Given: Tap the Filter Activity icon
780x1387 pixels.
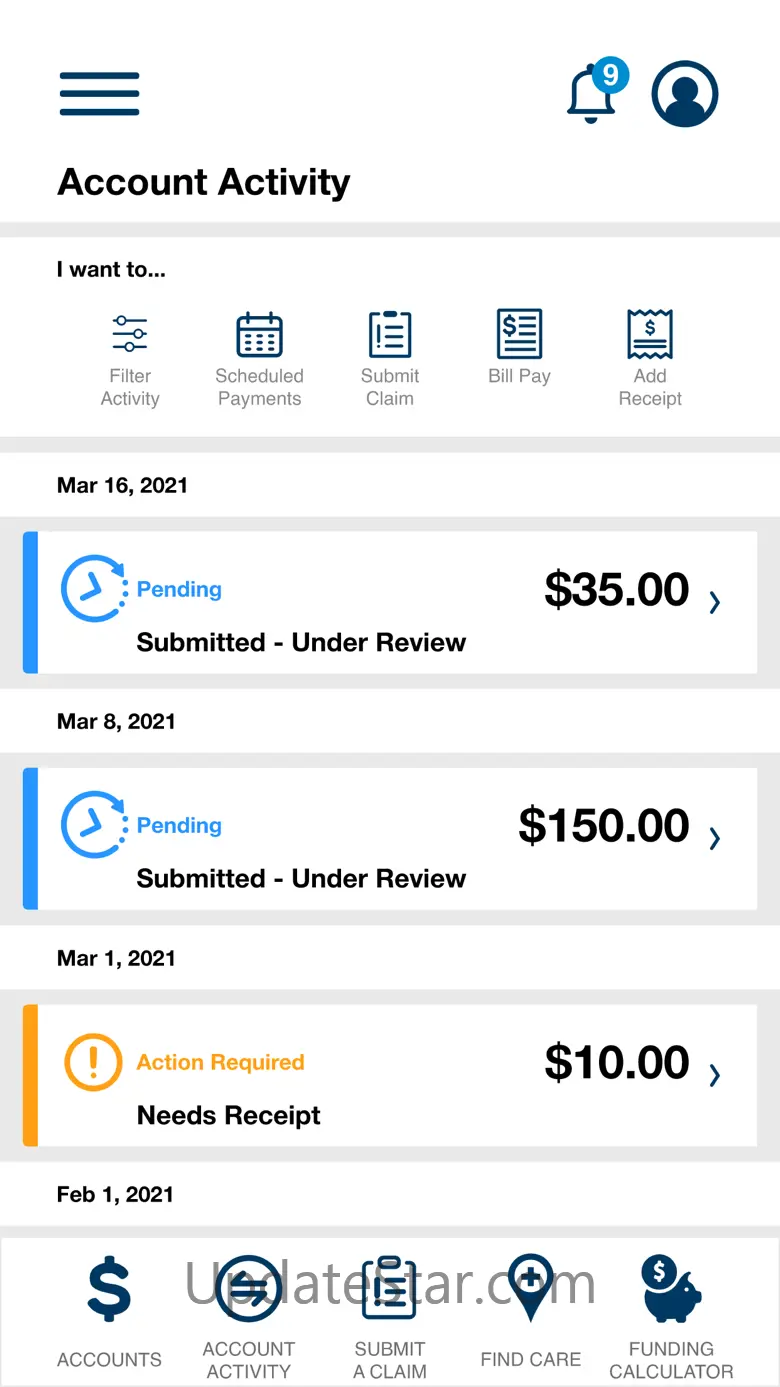Looking at the screenshot, I should 130,335.
